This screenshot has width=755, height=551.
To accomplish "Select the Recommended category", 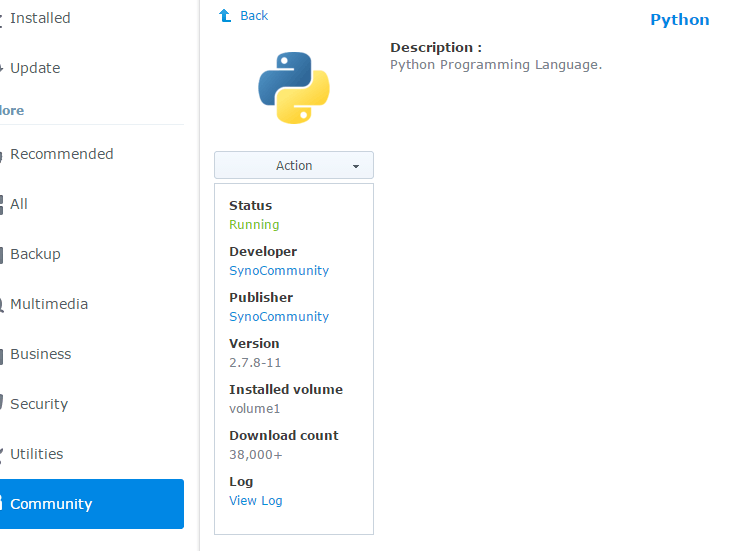I will coord(61,154).
